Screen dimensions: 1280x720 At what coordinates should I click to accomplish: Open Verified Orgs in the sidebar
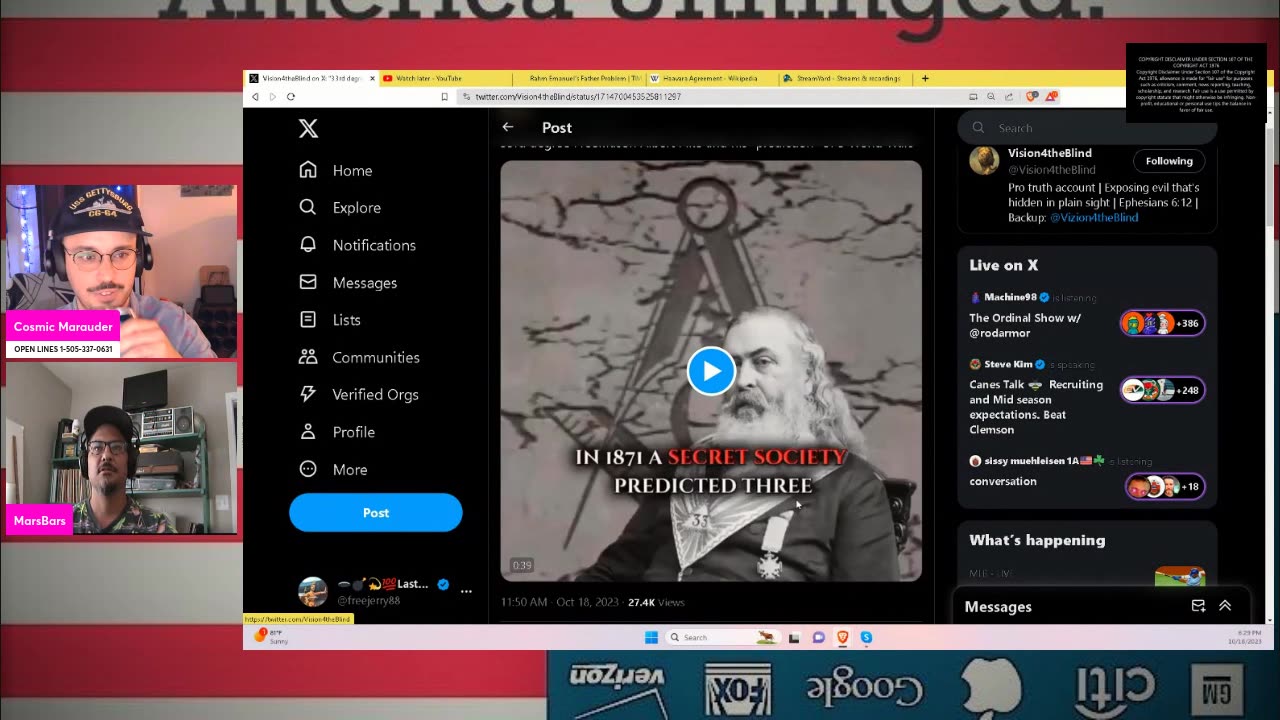tap(359, 394)
